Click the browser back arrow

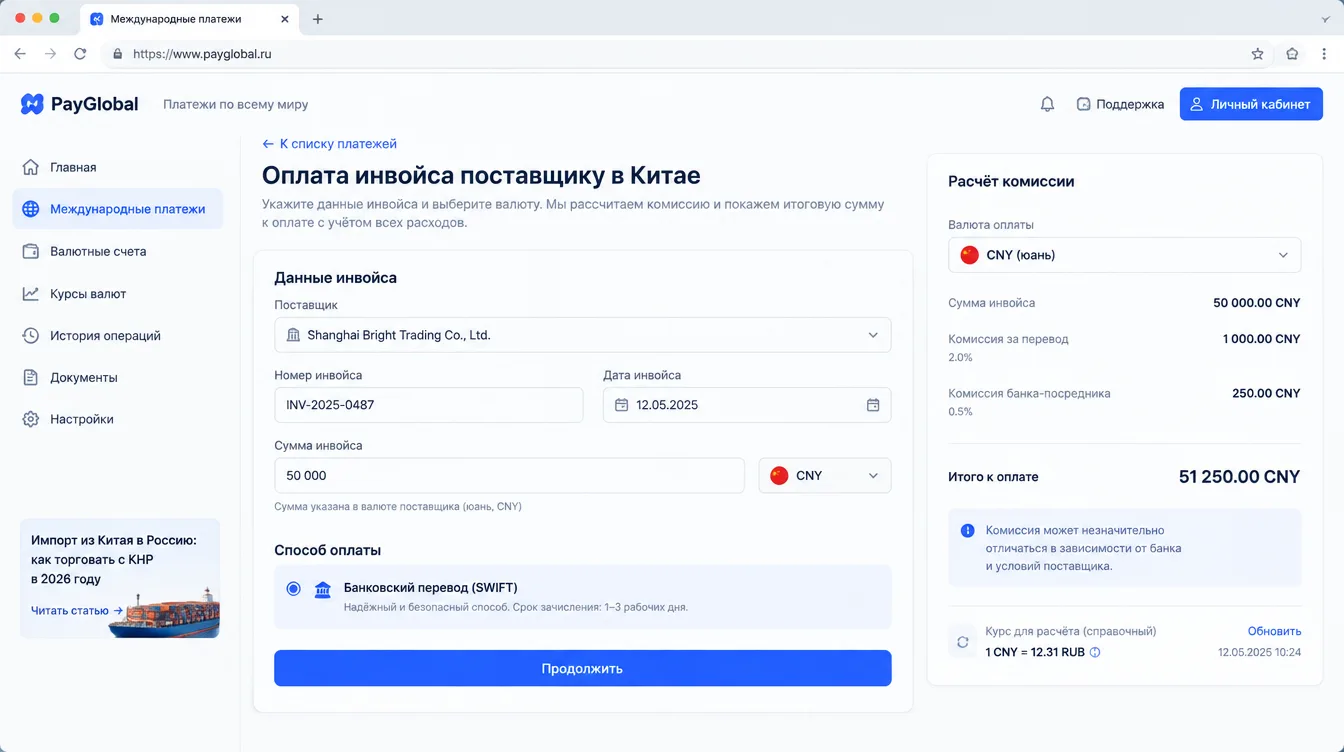[20, 54]
